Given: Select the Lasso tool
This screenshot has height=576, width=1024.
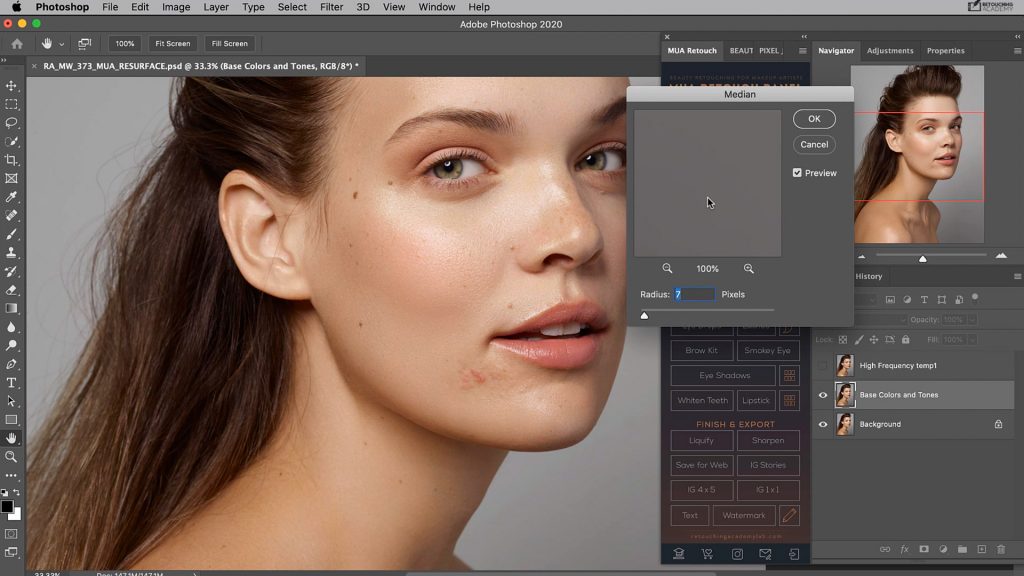Looking at the screenshot, I should click(12, 121).
